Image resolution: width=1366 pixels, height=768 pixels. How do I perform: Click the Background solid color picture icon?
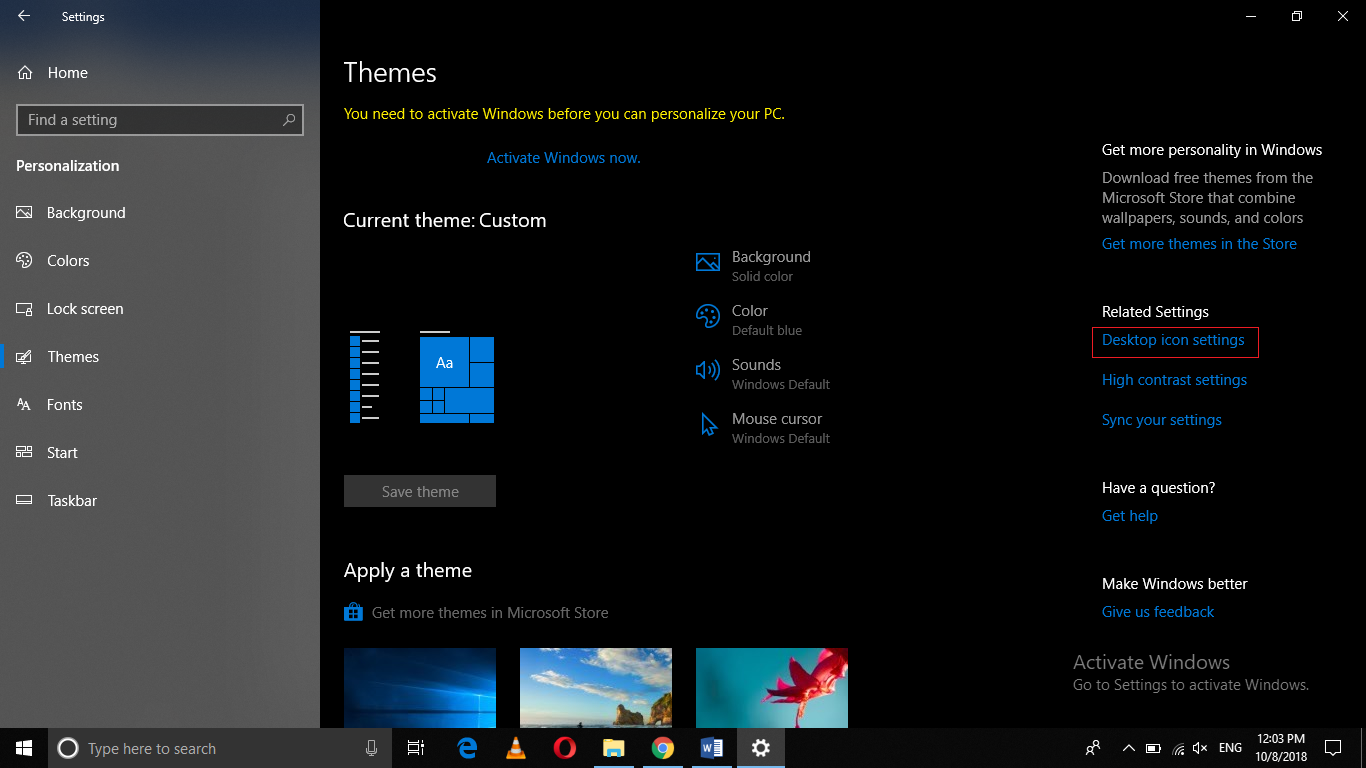[707, 262]
